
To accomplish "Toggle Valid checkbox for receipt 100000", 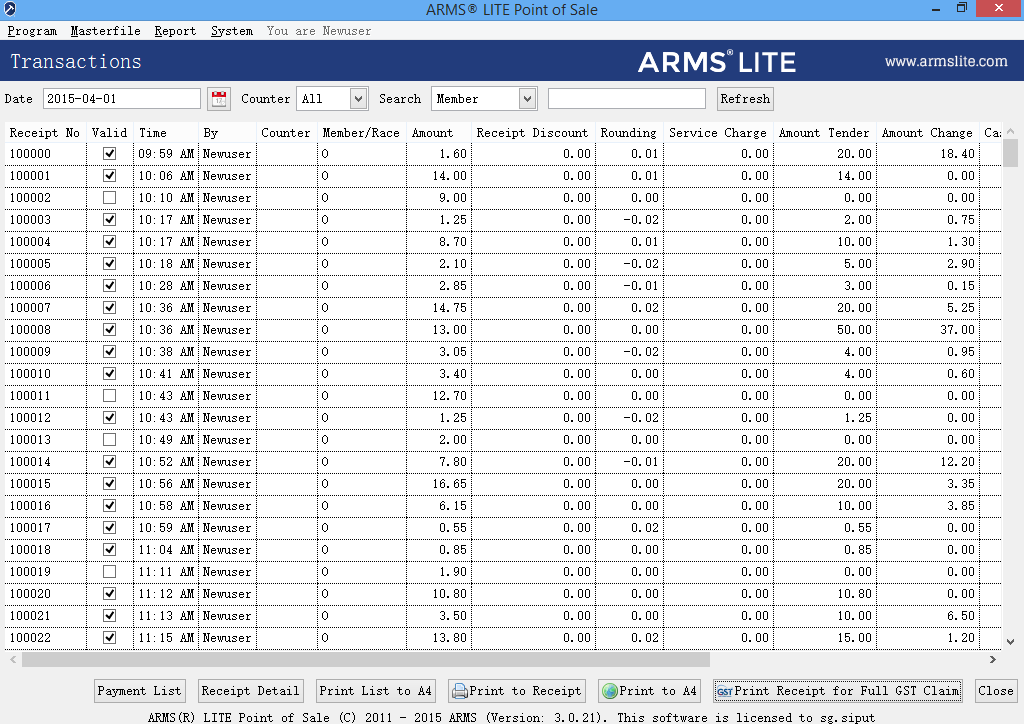I will pyautogui.click(x=109, y=153).
